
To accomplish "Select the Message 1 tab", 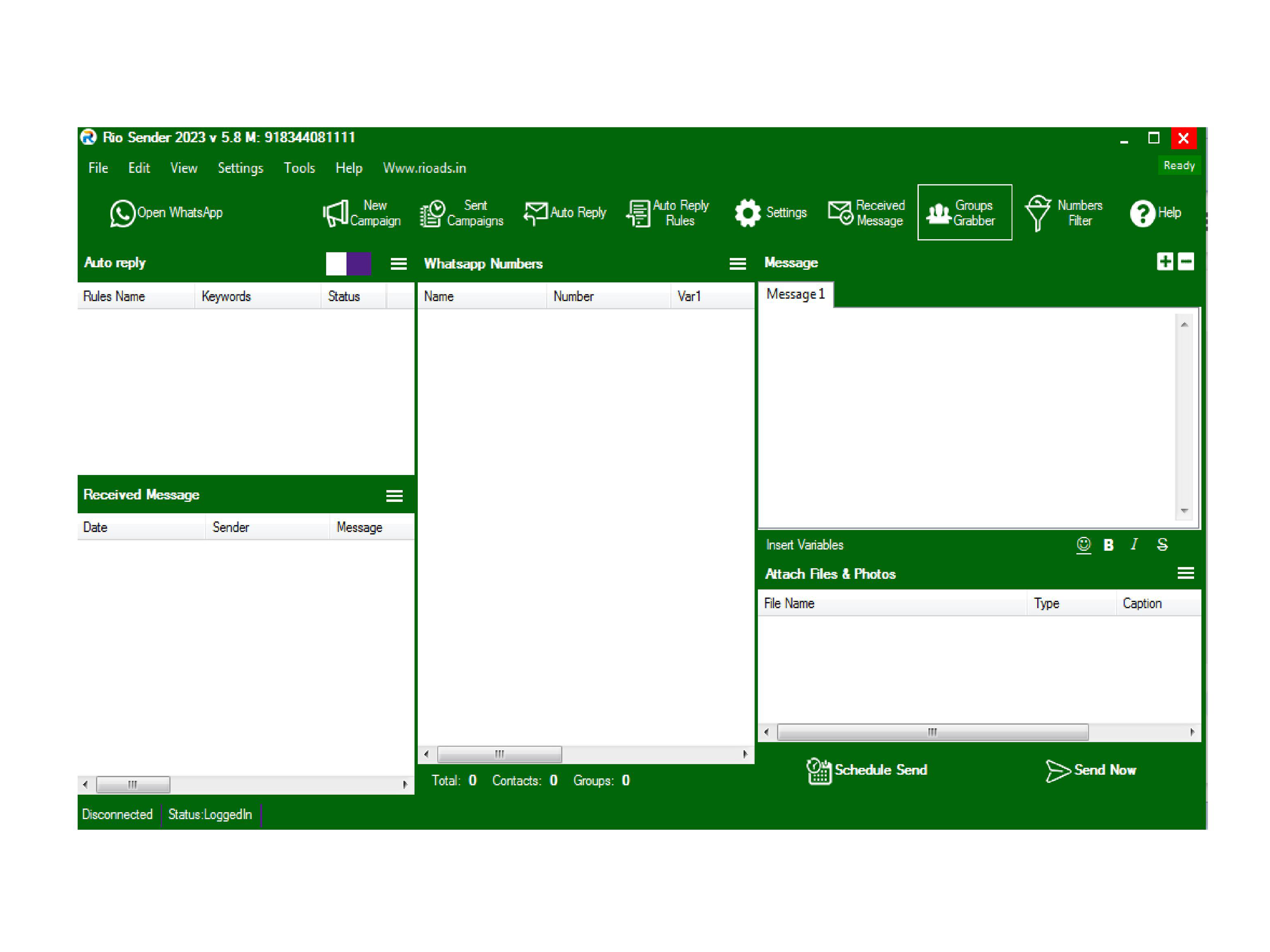I will click(795, 295).
